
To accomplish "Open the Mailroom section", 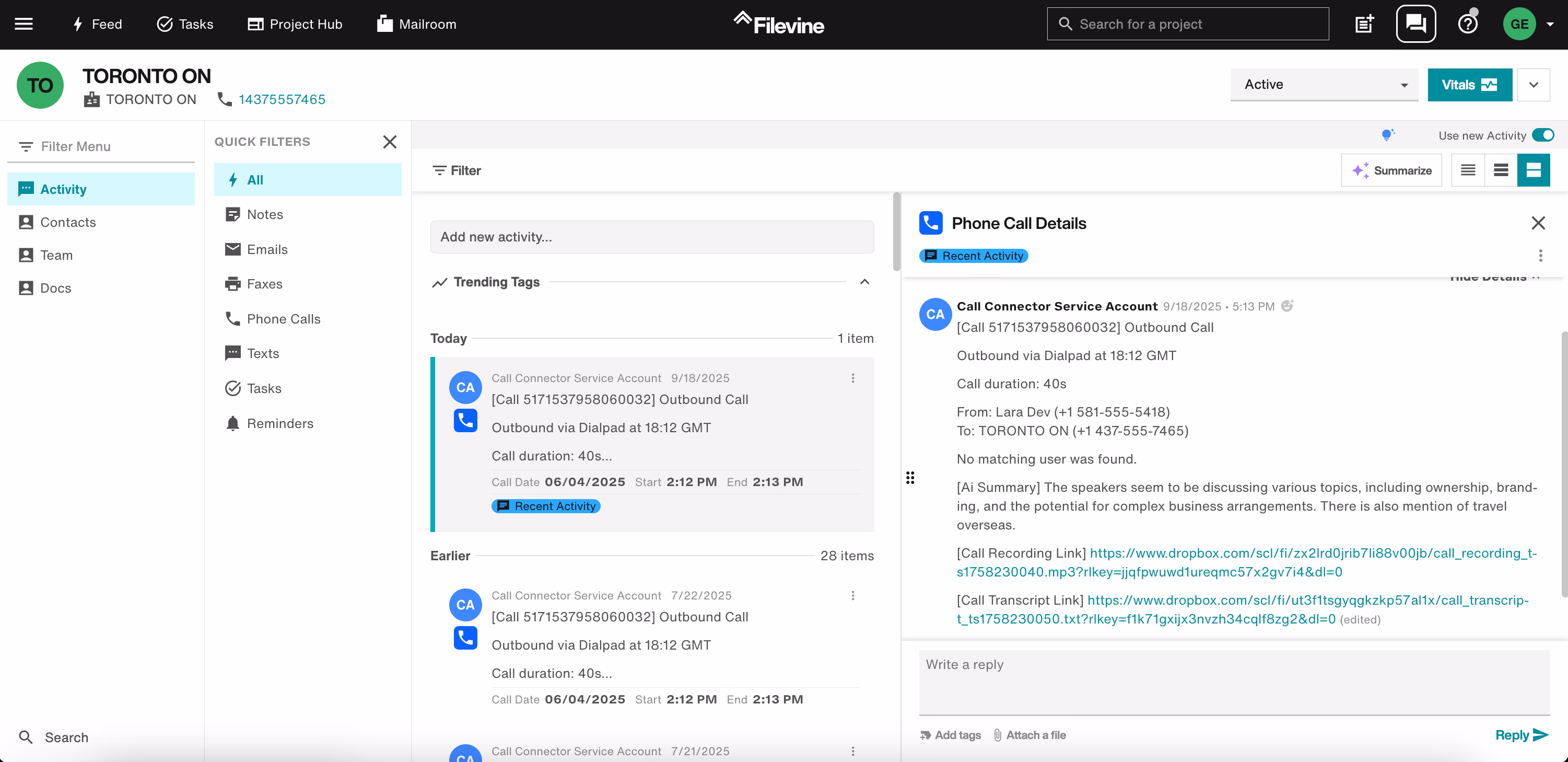I will coord(416,24).
